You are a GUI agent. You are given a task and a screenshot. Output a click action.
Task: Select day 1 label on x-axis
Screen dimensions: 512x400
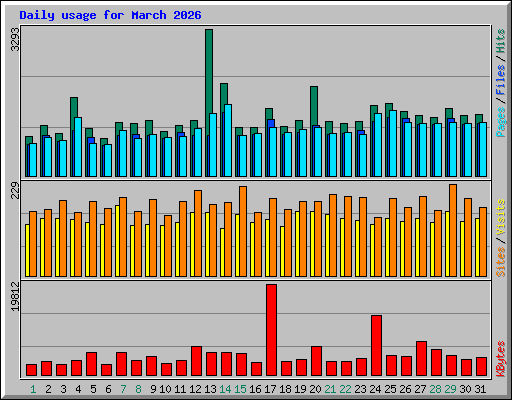pyautogui.click(x=33, y=389)
